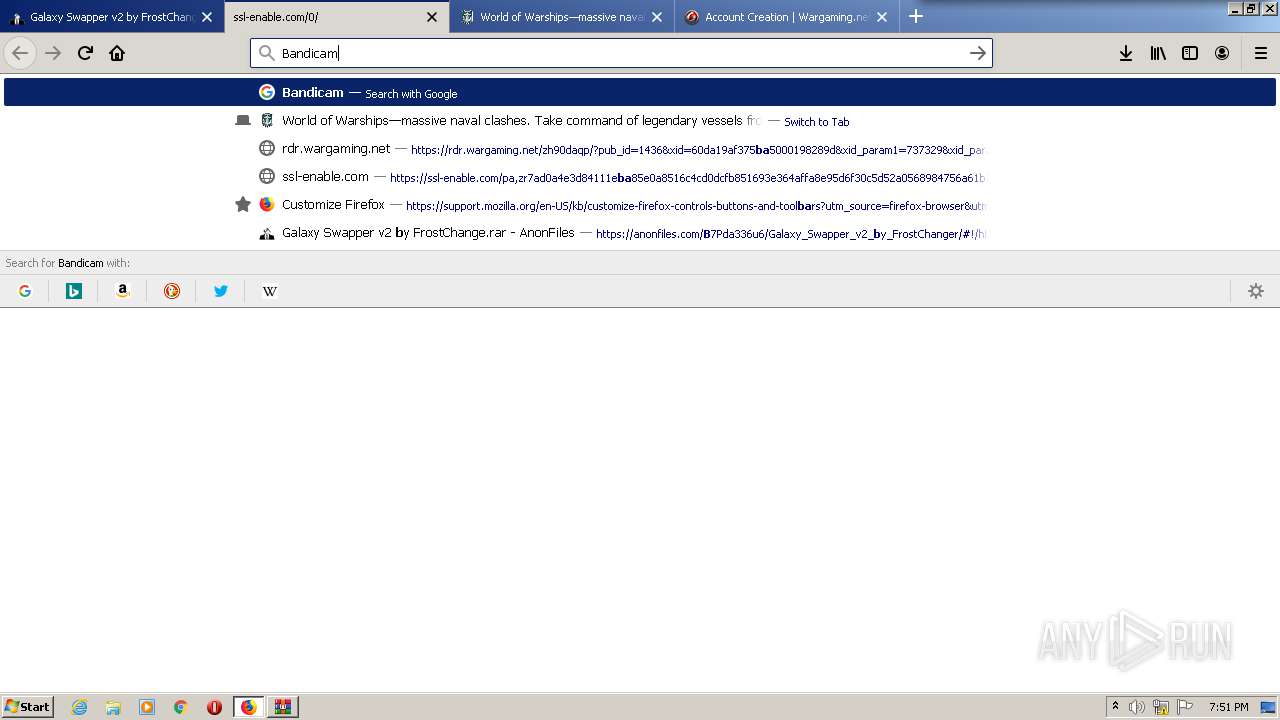Search Bandicam with Twitter engine icon

click(x=221, y=291)
